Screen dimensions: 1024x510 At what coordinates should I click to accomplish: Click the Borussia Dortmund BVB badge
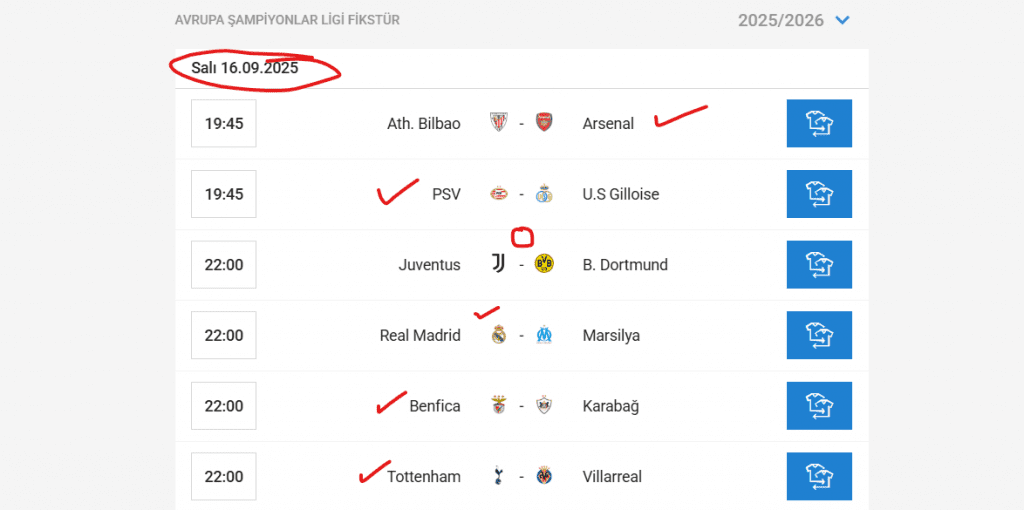tap(544, 264)
